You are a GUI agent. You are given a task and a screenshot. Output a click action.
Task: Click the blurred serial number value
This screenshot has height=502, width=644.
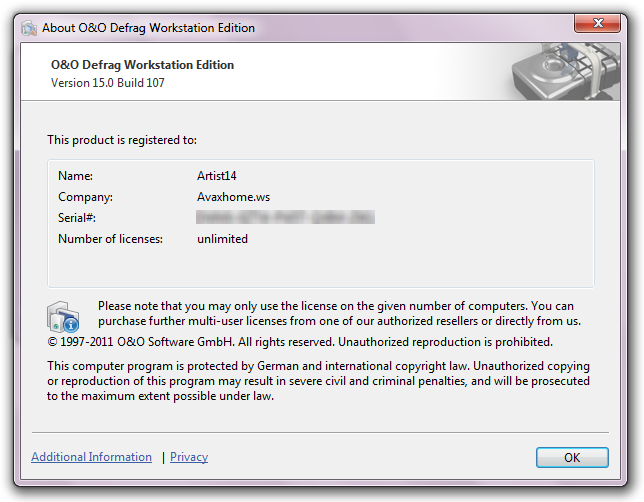pyautogui.click(x=285, y=217)
